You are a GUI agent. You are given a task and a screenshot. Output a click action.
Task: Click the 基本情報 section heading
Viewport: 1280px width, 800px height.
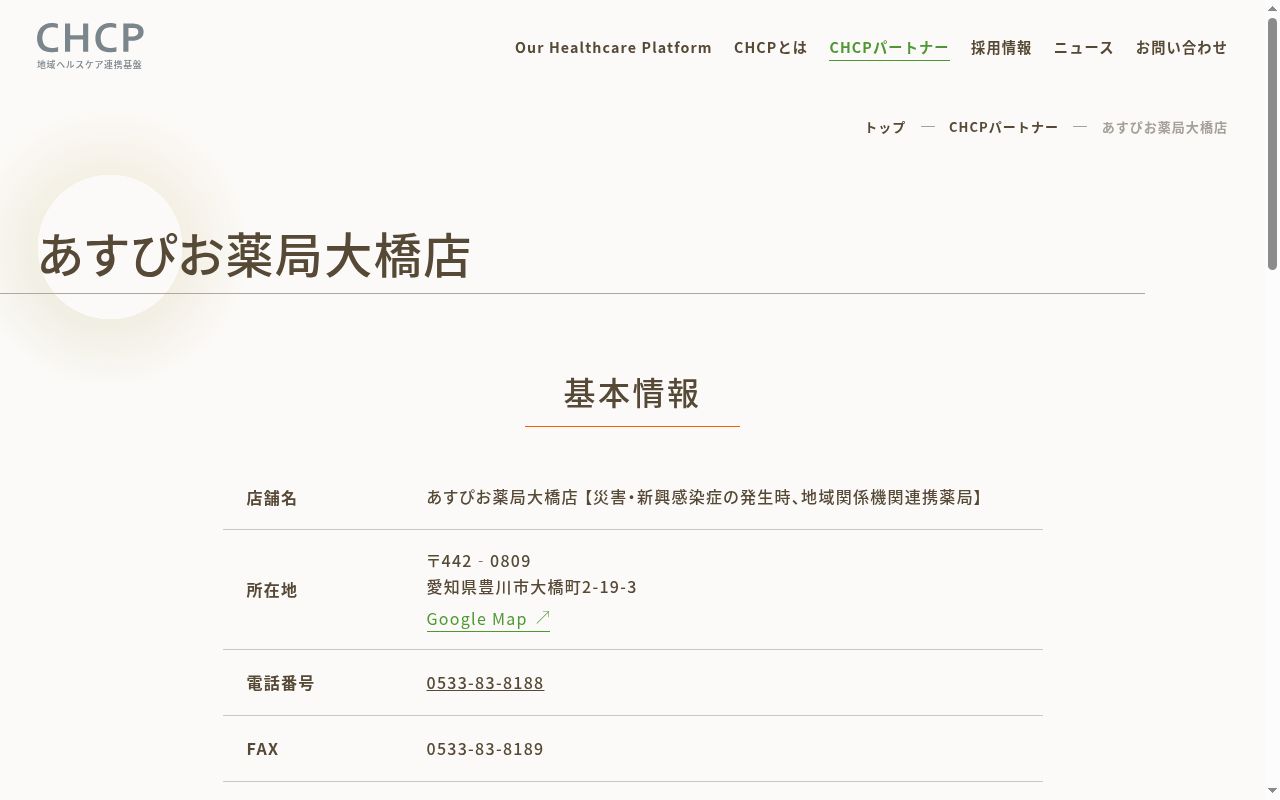[x=632, y=393]
